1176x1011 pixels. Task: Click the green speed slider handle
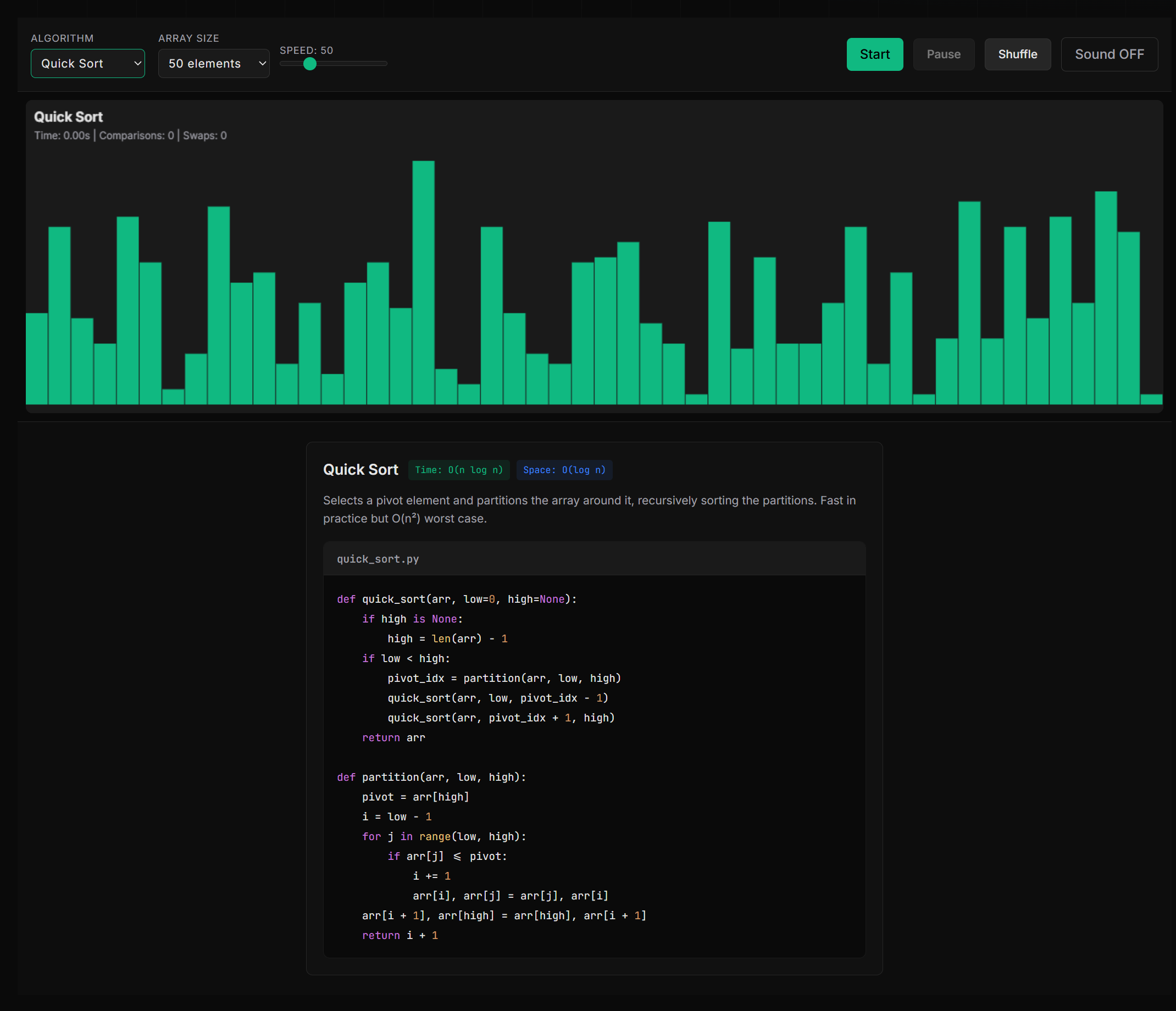coord(309,64)
